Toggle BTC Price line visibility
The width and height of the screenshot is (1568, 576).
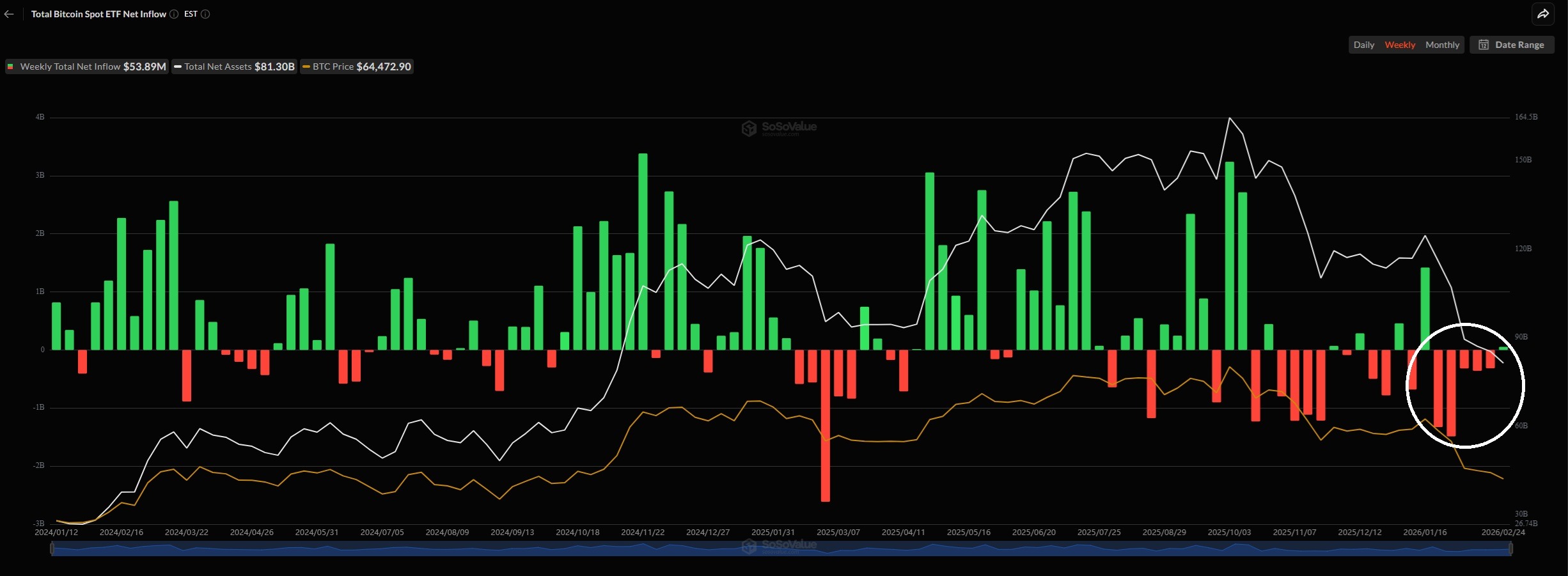tap(357, 66)
